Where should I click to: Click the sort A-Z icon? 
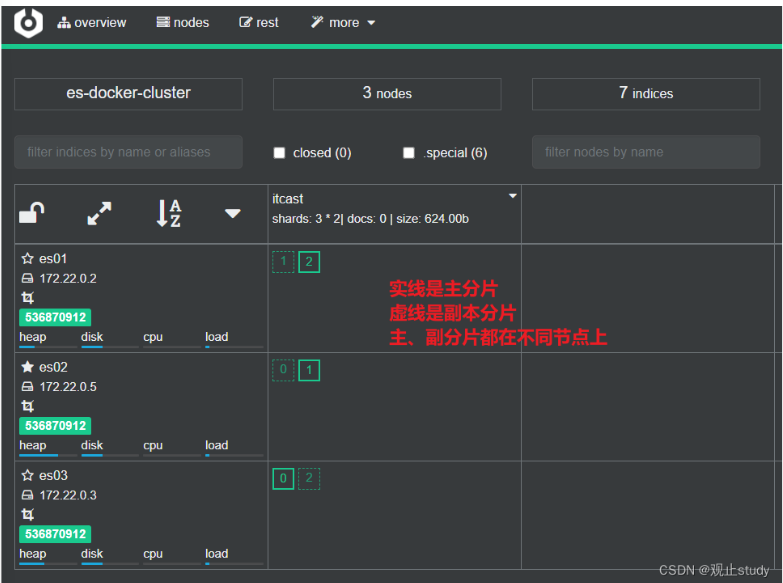click(x=169, y=213)
